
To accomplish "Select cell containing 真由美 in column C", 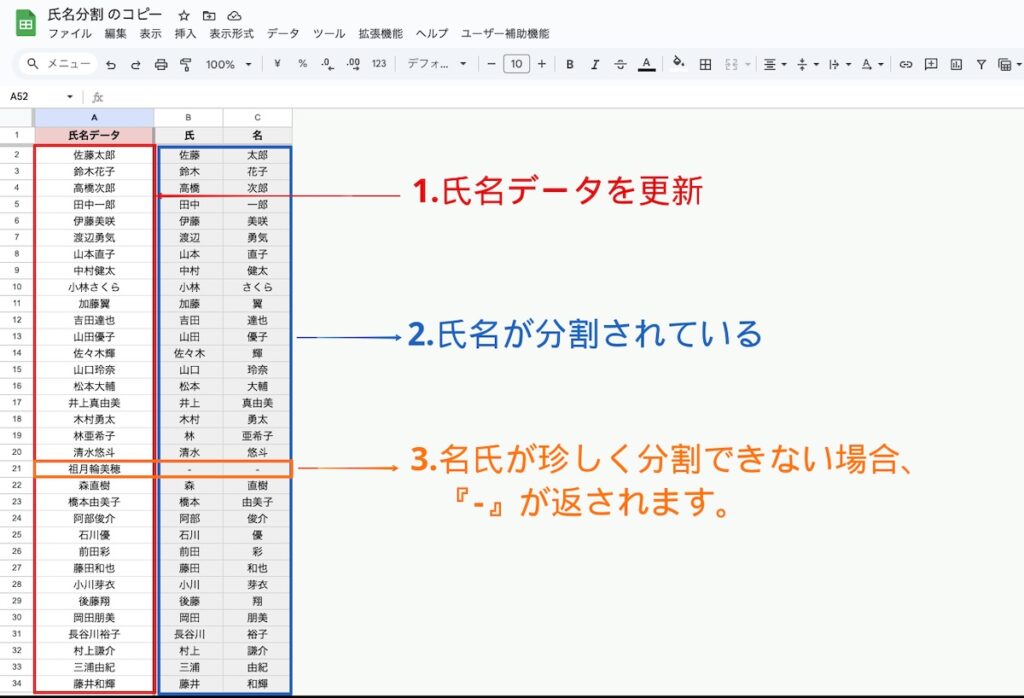I will (257, 403).
